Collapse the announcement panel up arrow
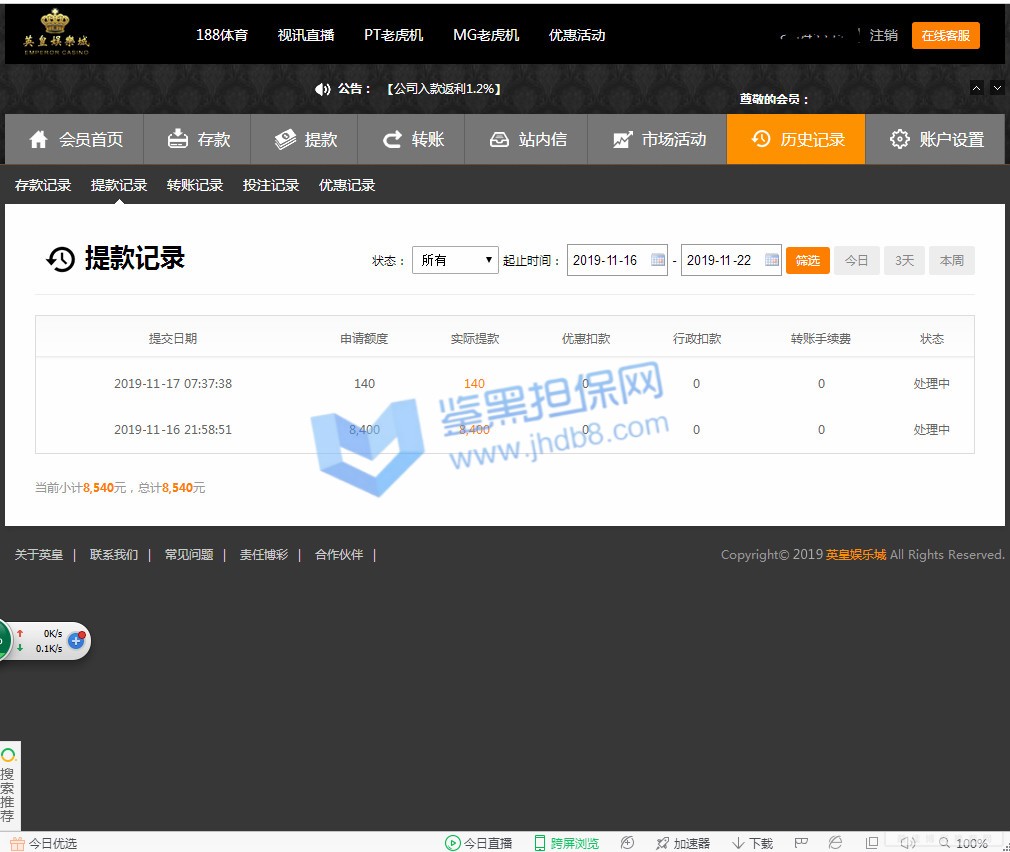Image resolution: width=1010 pixels, height=852 pixels. click(x=977, y=88)
